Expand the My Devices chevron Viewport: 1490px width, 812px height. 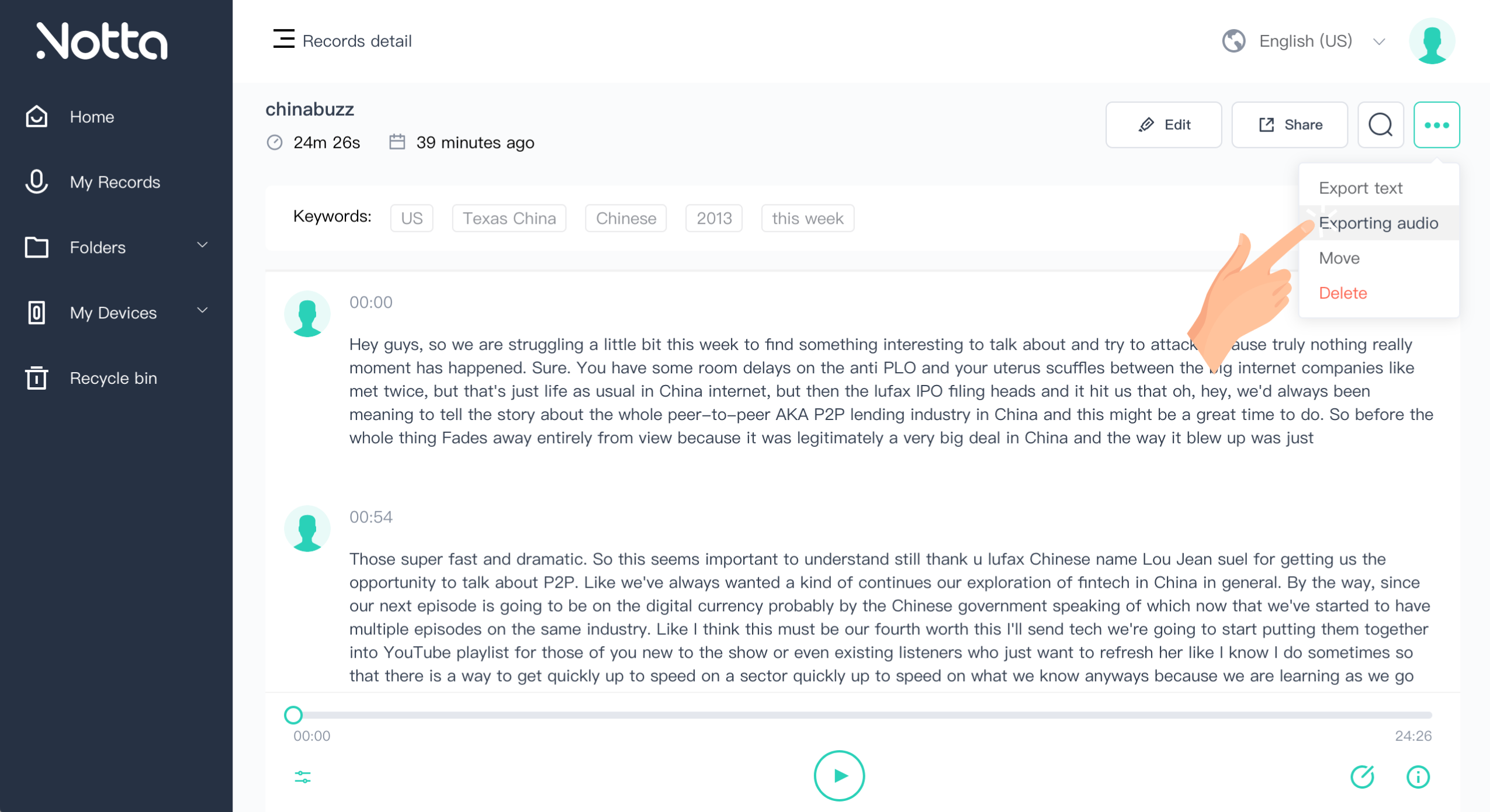pos(202,311)
